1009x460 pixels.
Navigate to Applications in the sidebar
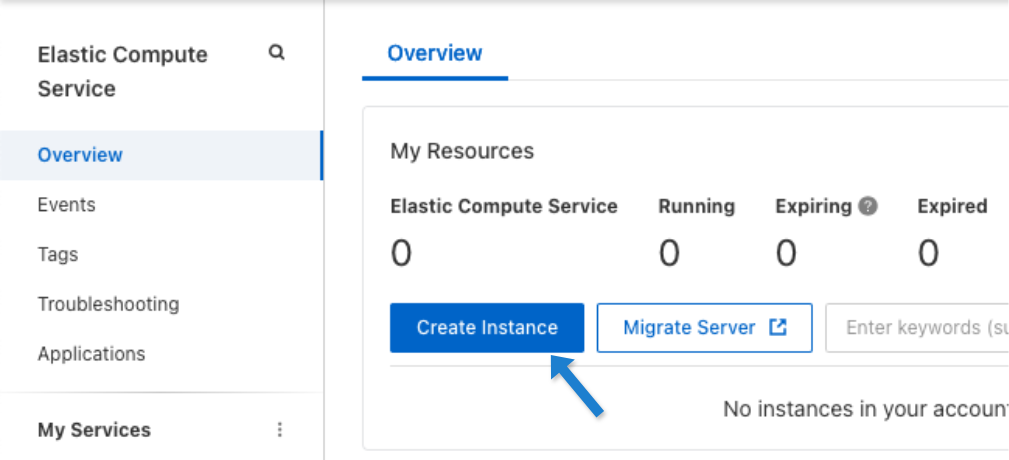(91, 354)
